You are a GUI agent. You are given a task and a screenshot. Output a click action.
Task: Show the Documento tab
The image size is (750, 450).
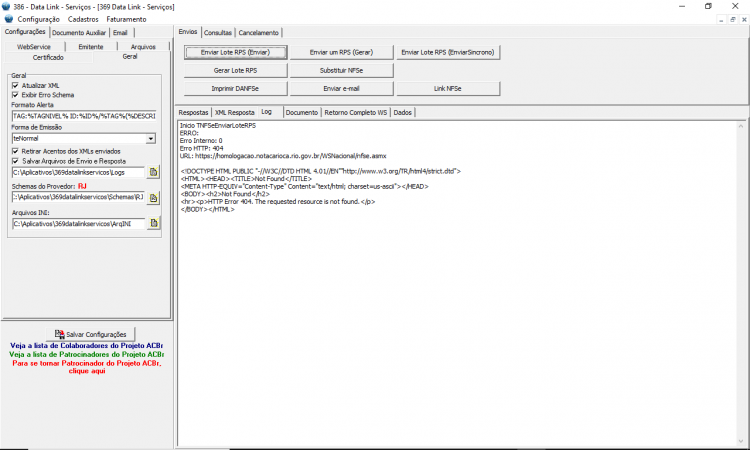coord(302,112)
